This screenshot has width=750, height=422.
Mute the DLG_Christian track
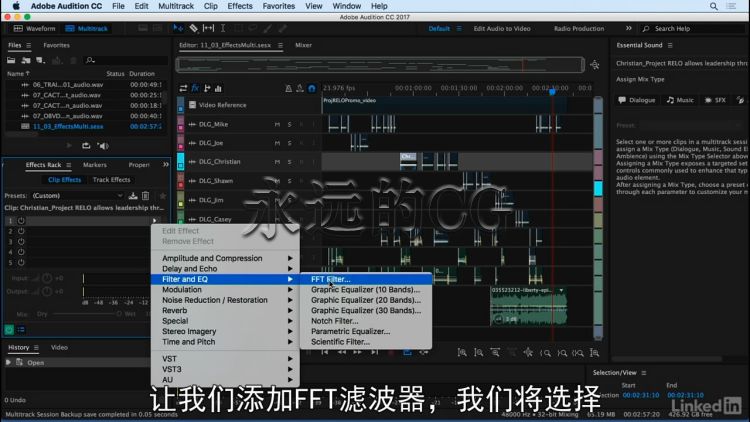click(277, 162)
